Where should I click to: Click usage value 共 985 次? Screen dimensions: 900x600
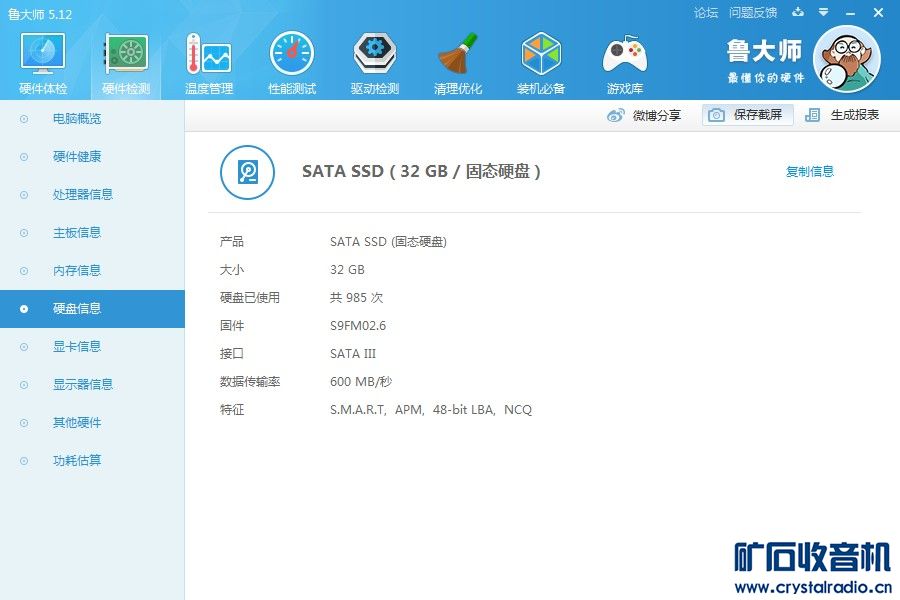[356, 297]
